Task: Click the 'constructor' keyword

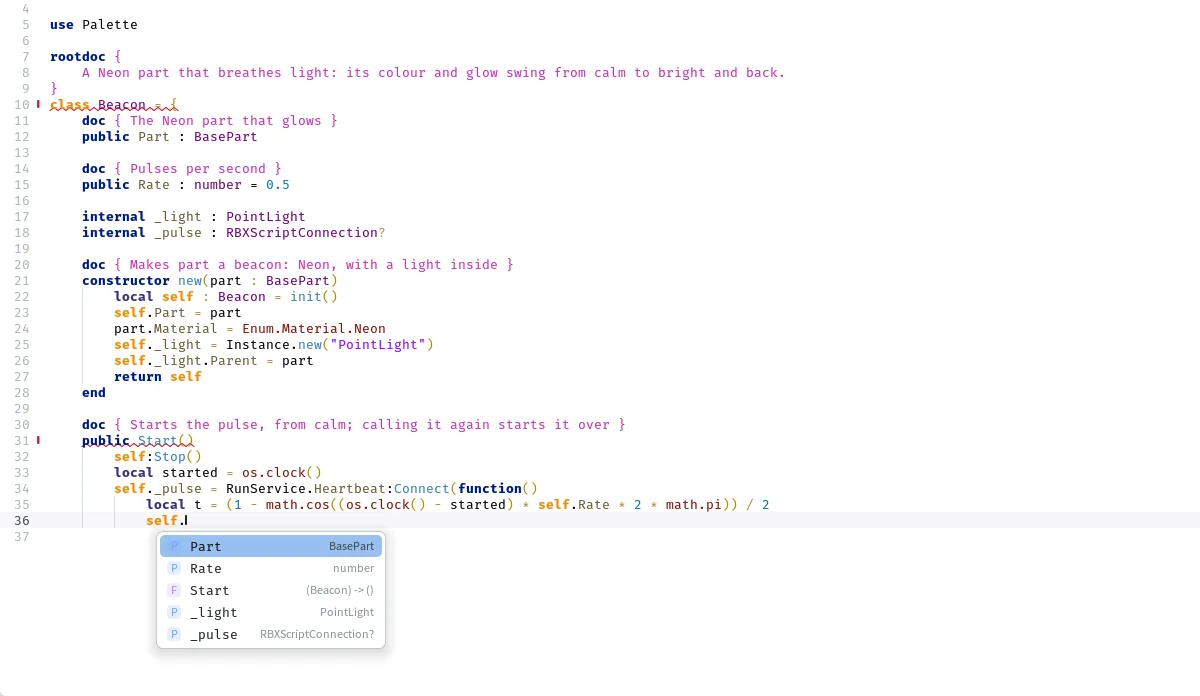Action: click(x=126, y=280)
